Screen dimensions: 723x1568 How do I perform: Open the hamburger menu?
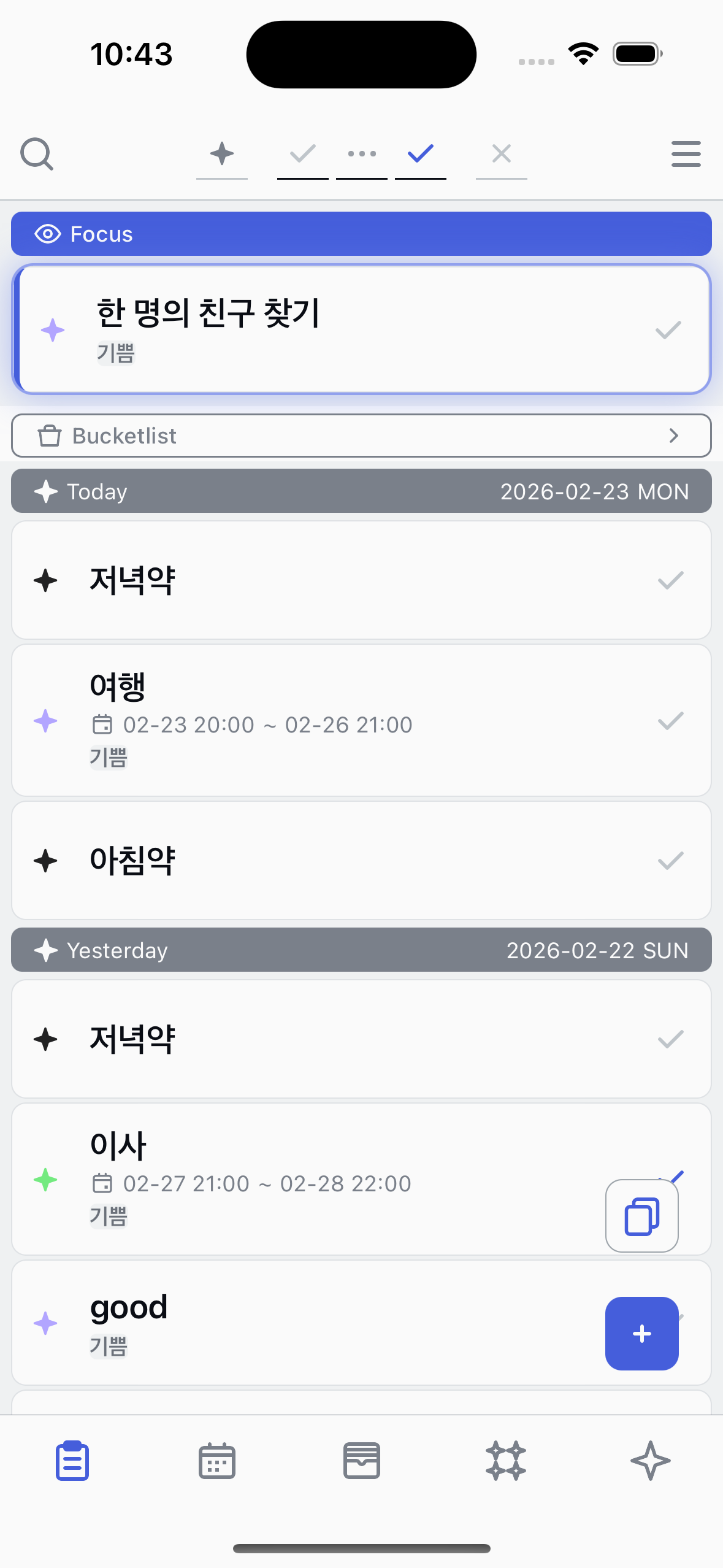(x=686, y=154)
